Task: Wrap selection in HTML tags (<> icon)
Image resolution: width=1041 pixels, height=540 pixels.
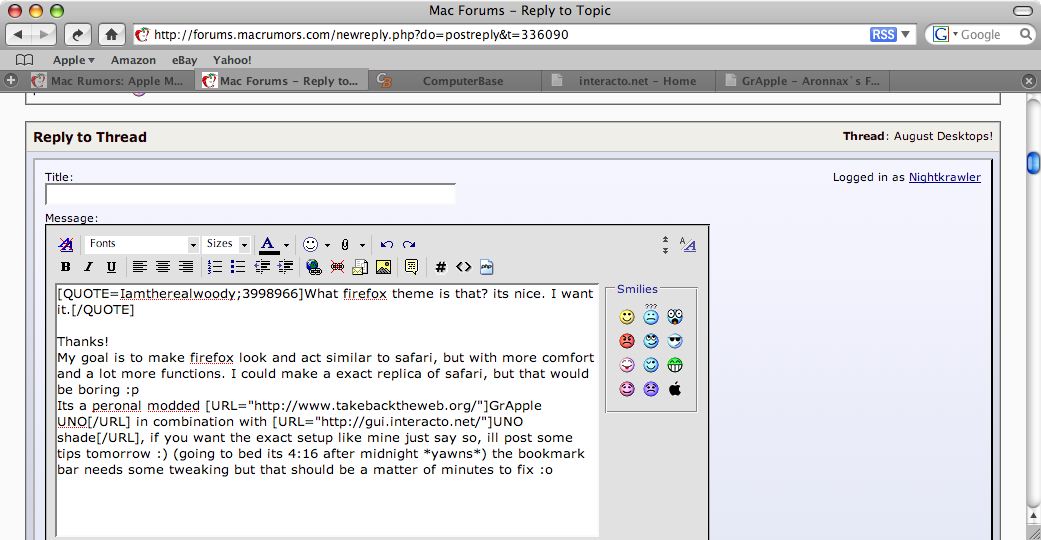Action: tap(463, 267)
